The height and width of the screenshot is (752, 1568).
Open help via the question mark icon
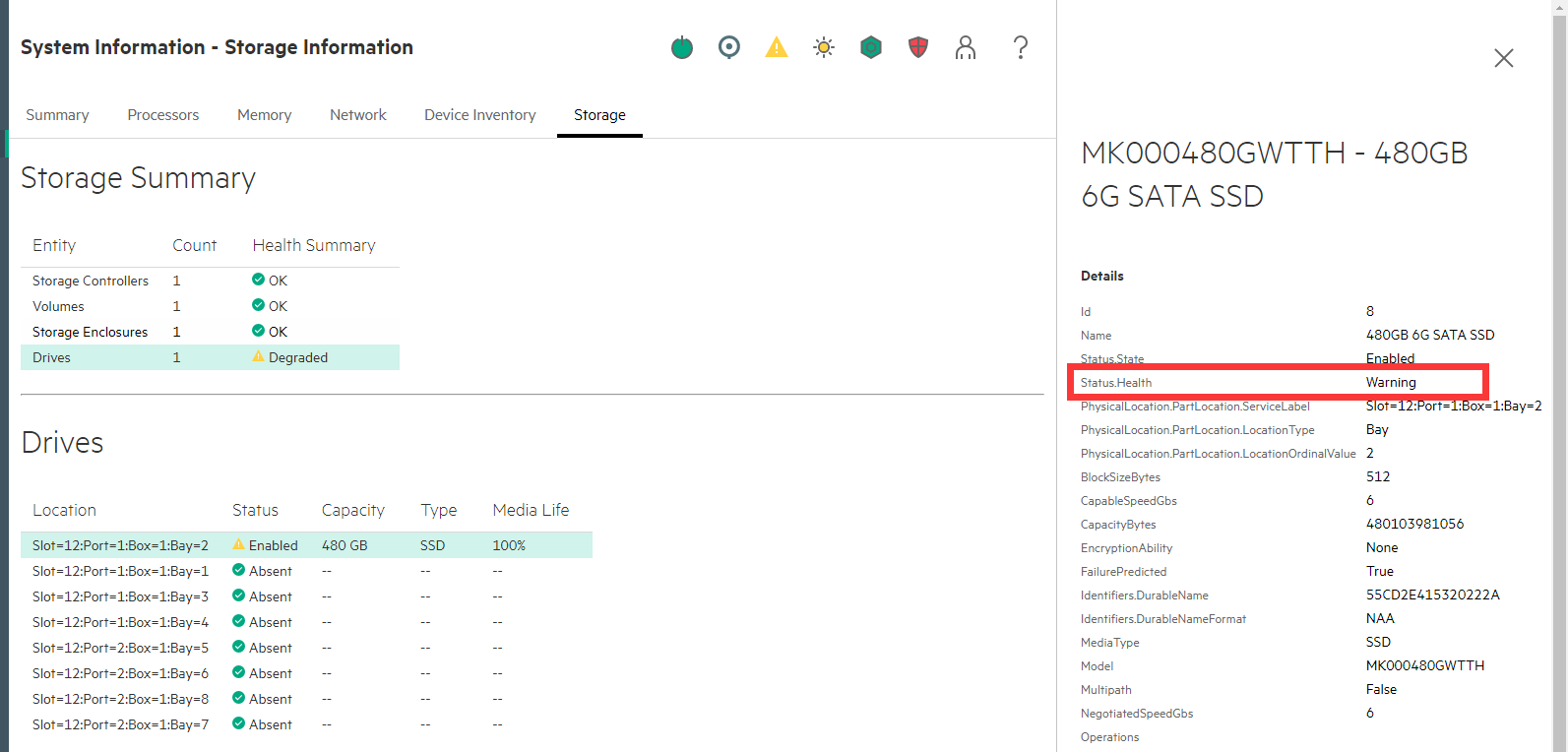pos(1021,47)
